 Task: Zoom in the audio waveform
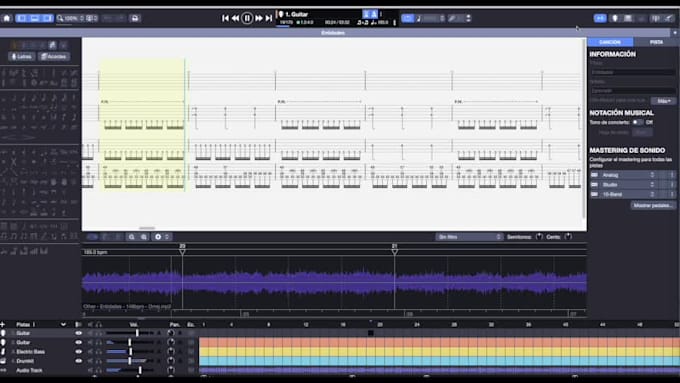(x=144, y=237)
